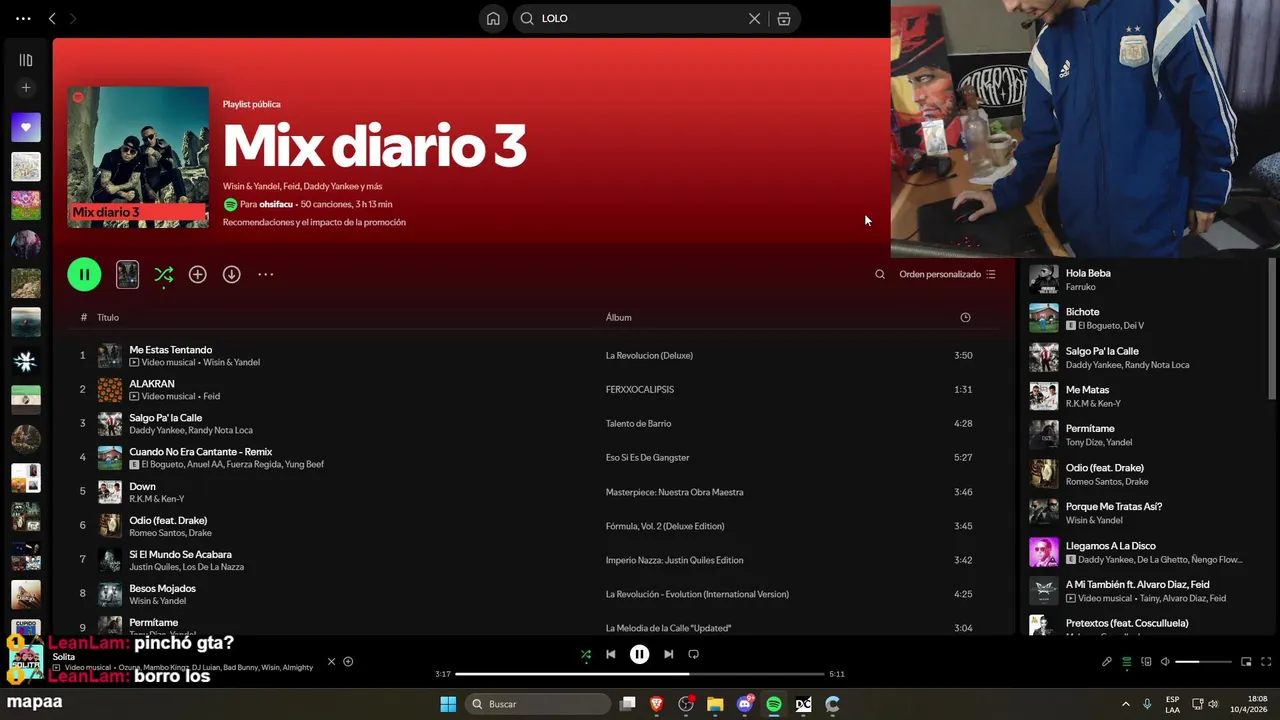Toggle playlist shuffle next to play button
The height and width of the screenshot is (720, 1280).
(x=164, y=275)
